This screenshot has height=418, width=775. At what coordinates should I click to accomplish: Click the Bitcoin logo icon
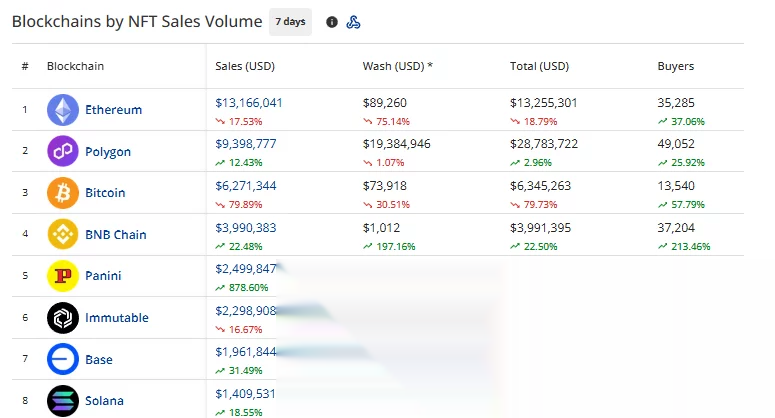(x=63, y=193)
